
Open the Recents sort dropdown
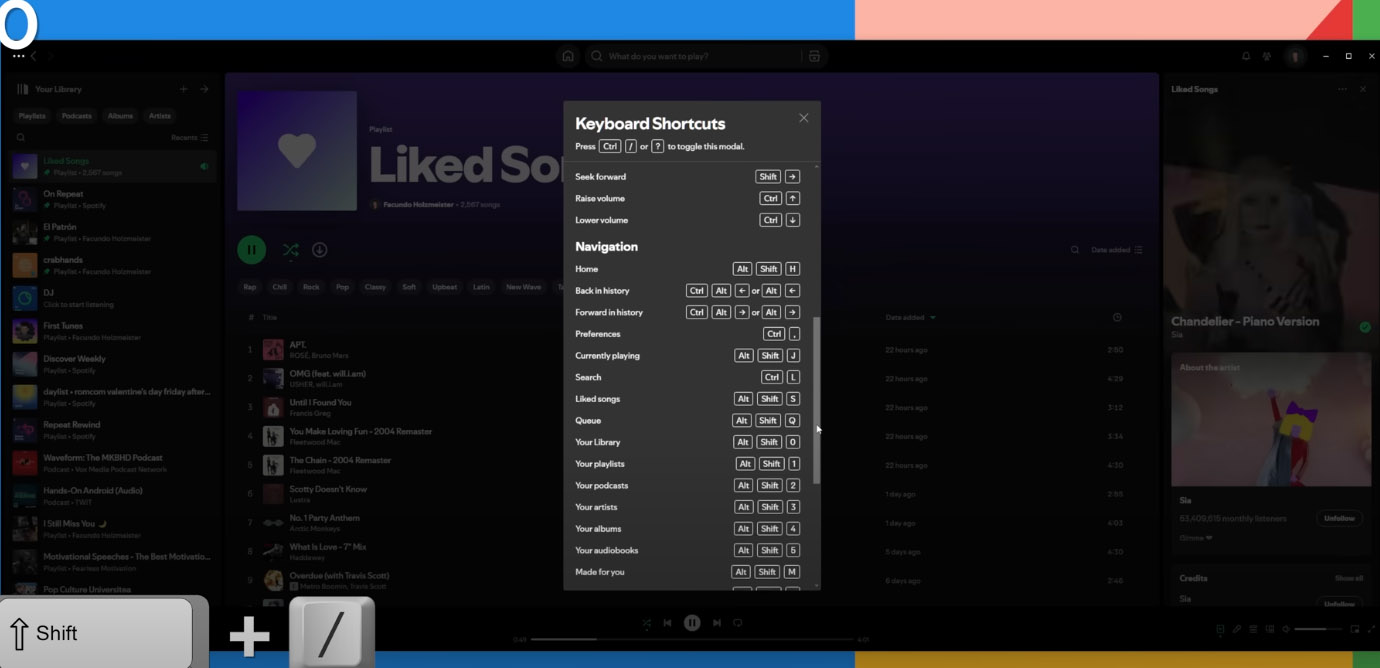(x=190, y=138)
